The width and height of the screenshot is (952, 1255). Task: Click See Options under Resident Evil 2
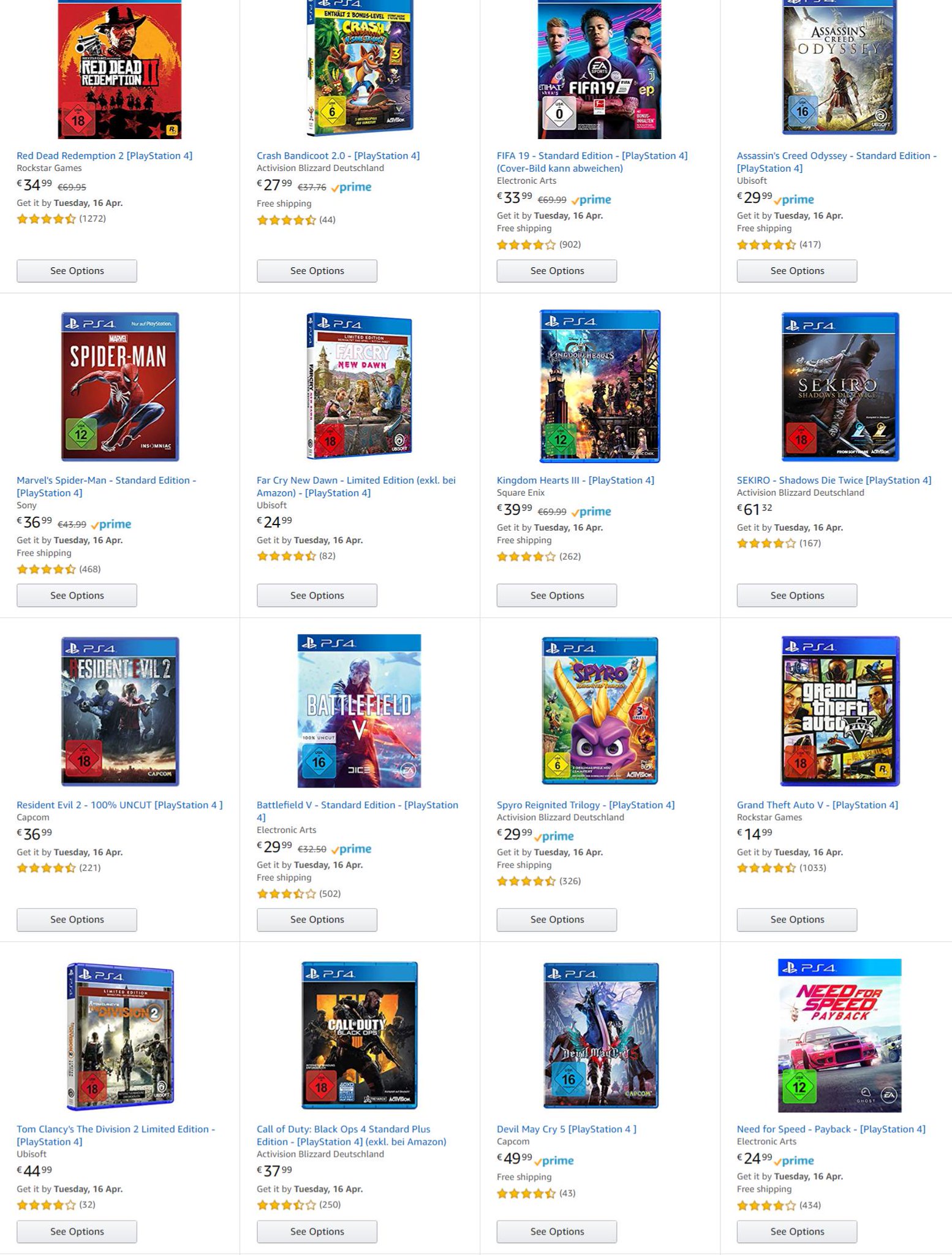pyautogui.click(x=77, y=920)
